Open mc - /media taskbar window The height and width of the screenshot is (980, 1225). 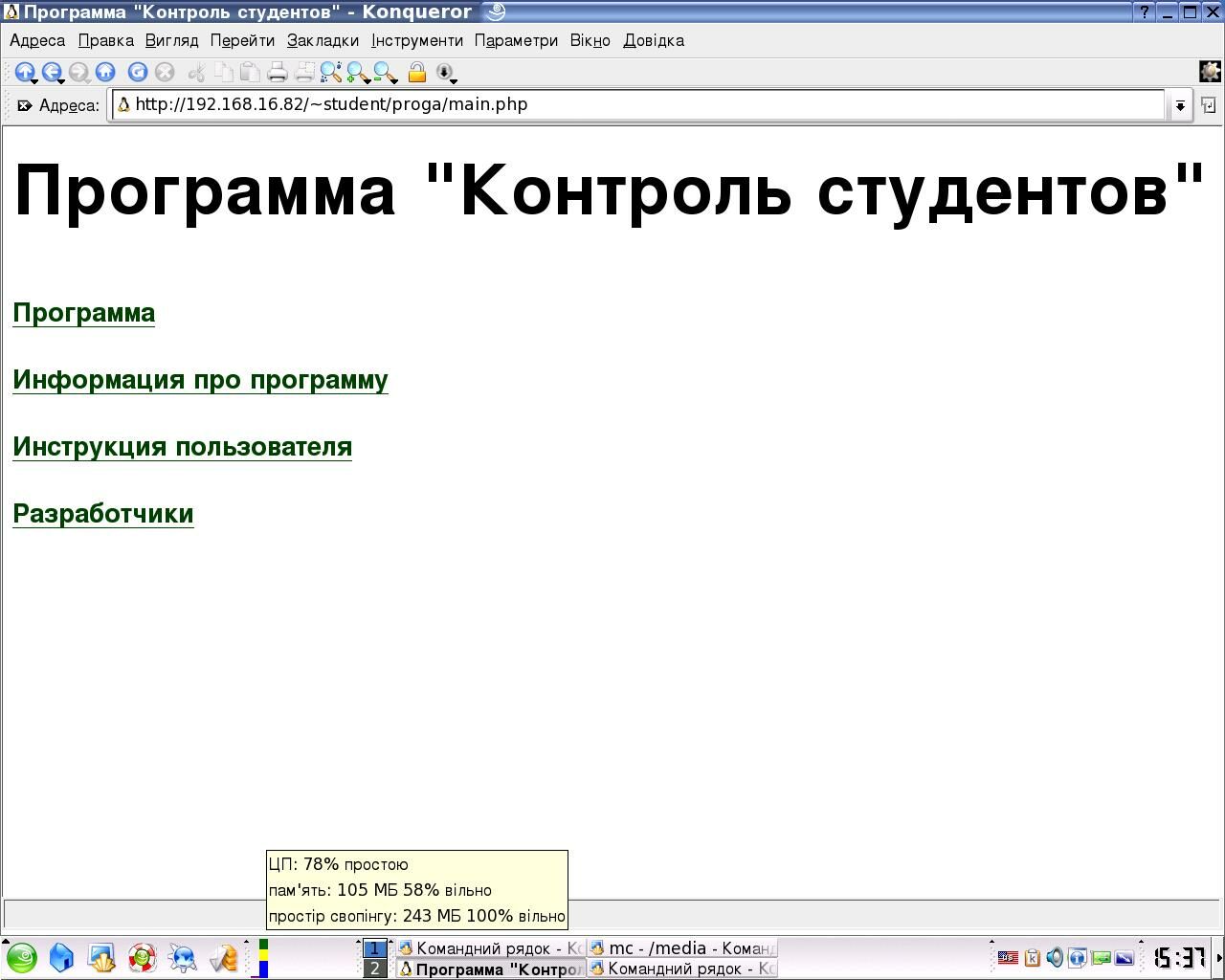pyautogui.click(x=682, y=948)
